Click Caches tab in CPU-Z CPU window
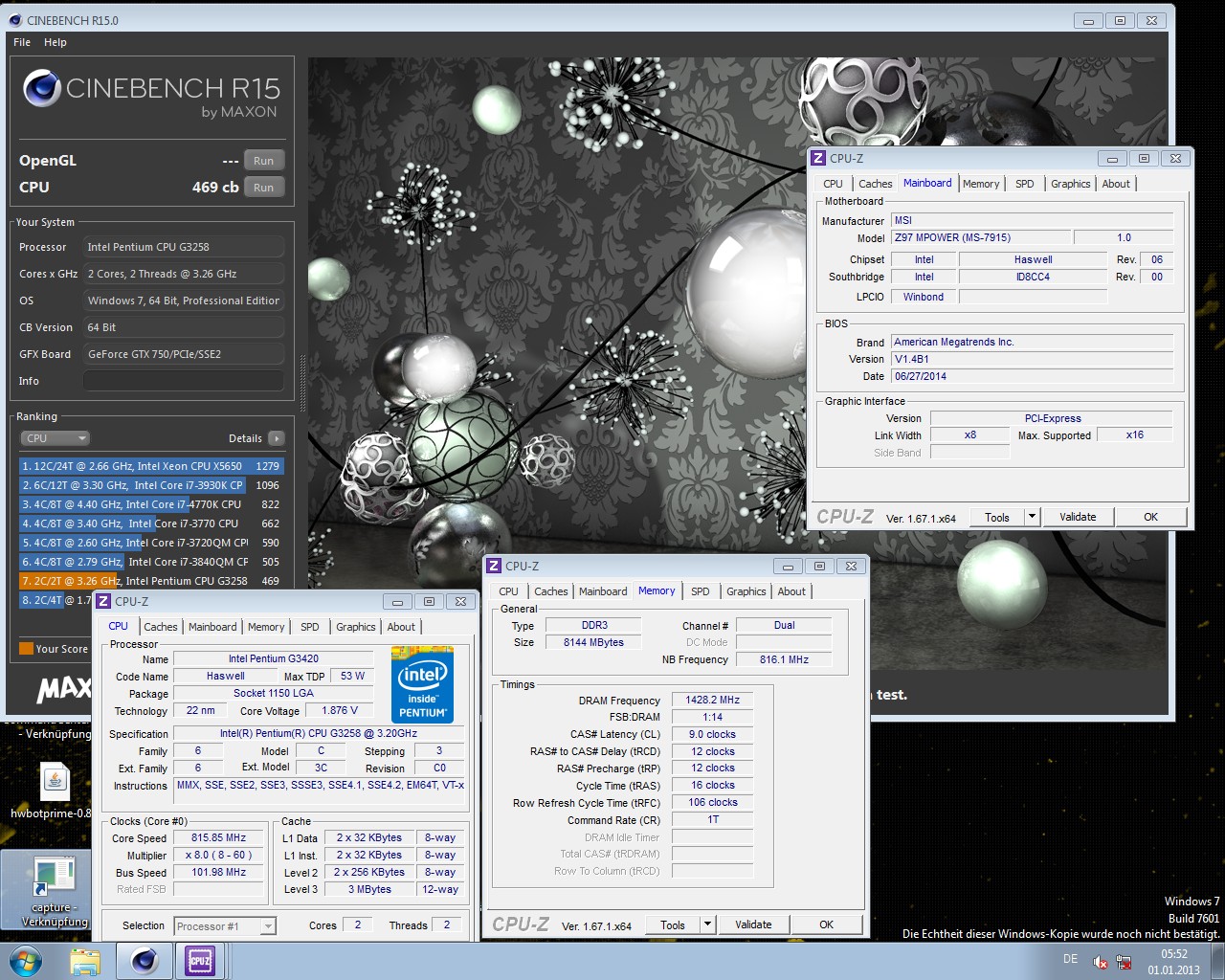This screenshot has width=1225, height=980. click(160, 627)
